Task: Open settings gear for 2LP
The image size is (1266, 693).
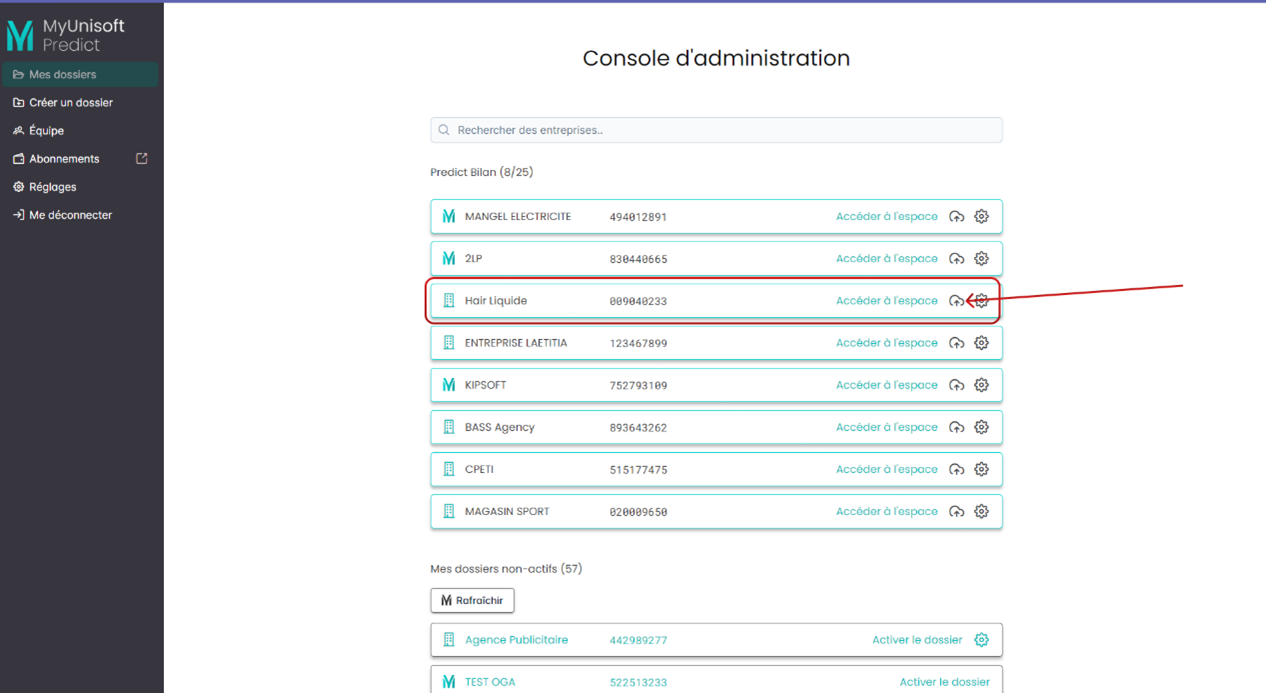Action: pos(982,258)
